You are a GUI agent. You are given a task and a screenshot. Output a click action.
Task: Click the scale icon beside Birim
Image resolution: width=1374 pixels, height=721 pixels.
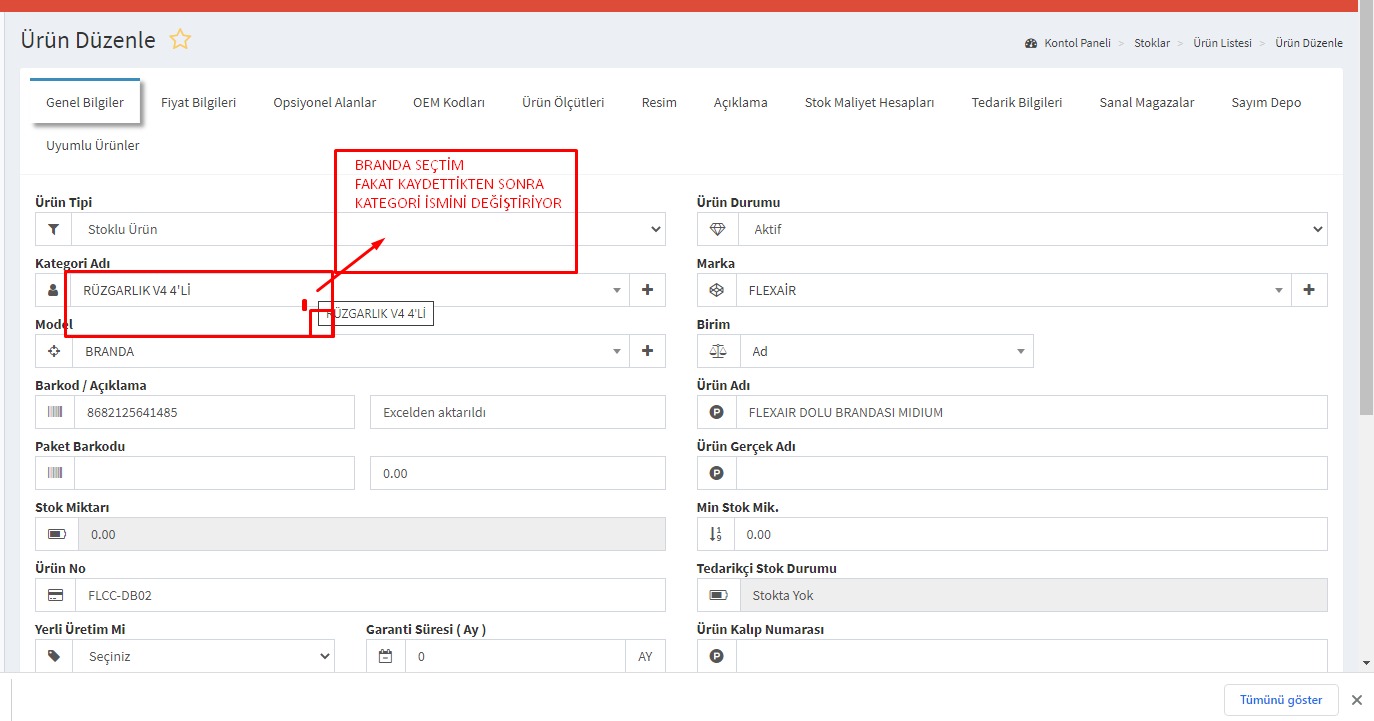pyautogui.click(x=716, y=351)
